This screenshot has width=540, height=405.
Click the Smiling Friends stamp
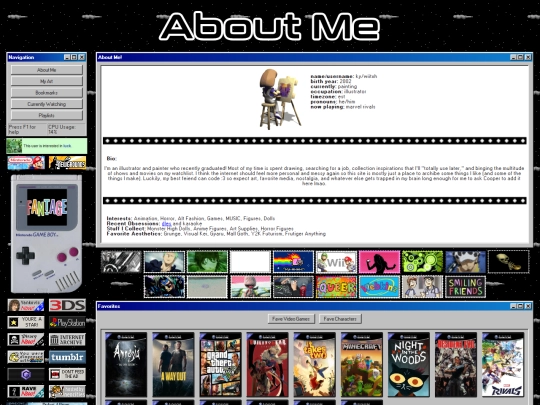(x=466, y=287)
